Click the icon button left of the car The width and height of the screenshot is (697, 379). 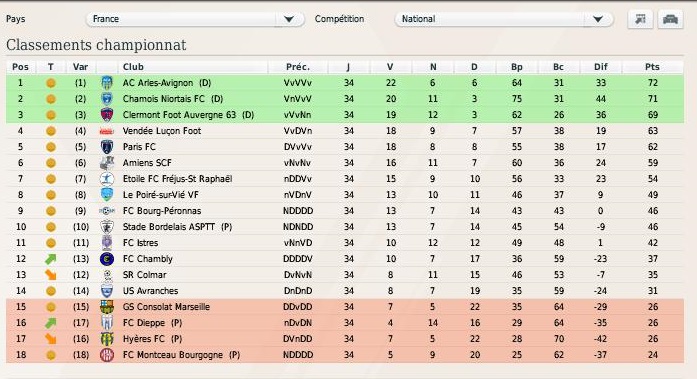pos(640,19)
